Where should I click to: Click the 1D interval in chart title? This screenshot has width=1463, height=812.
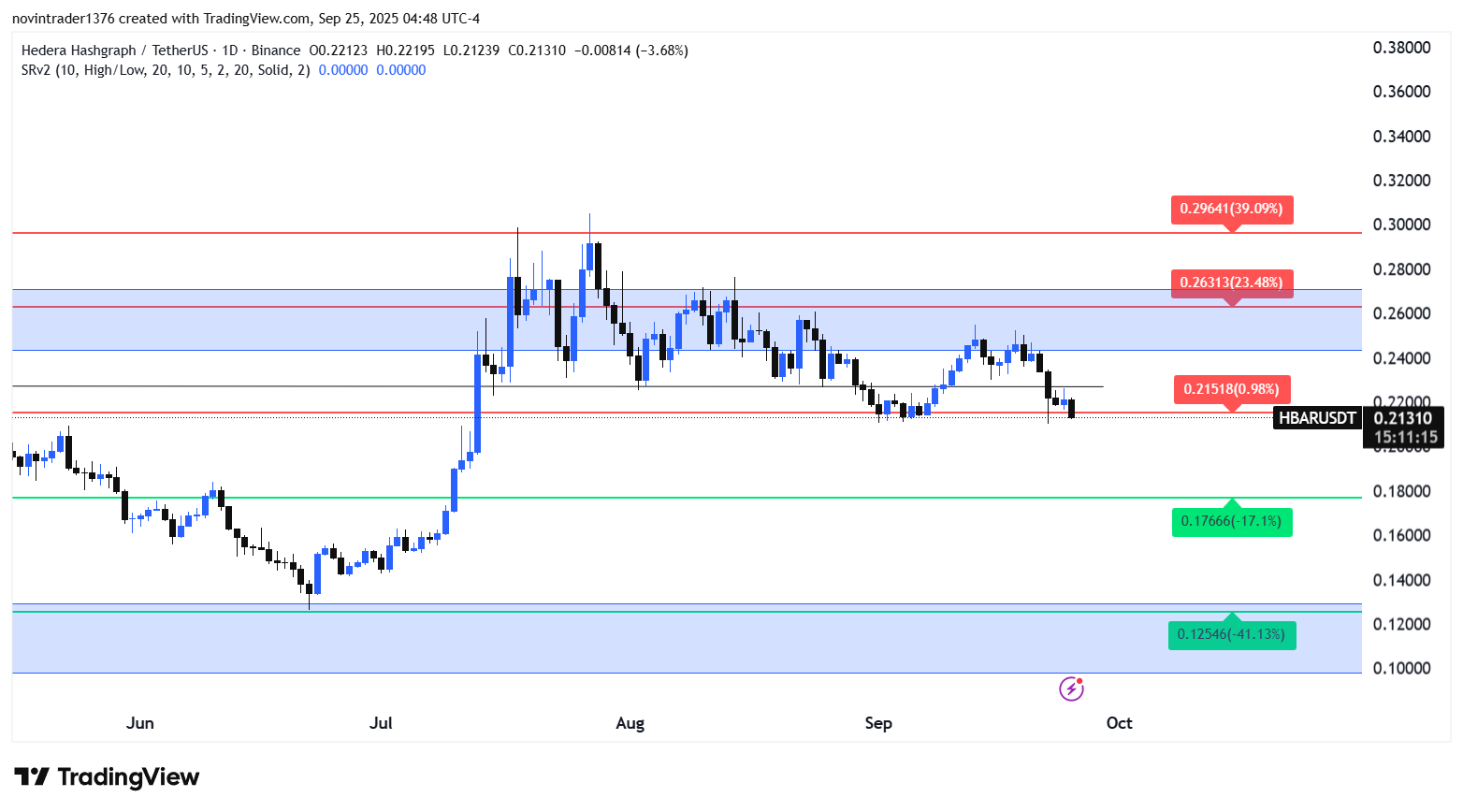tap(229, 51)
